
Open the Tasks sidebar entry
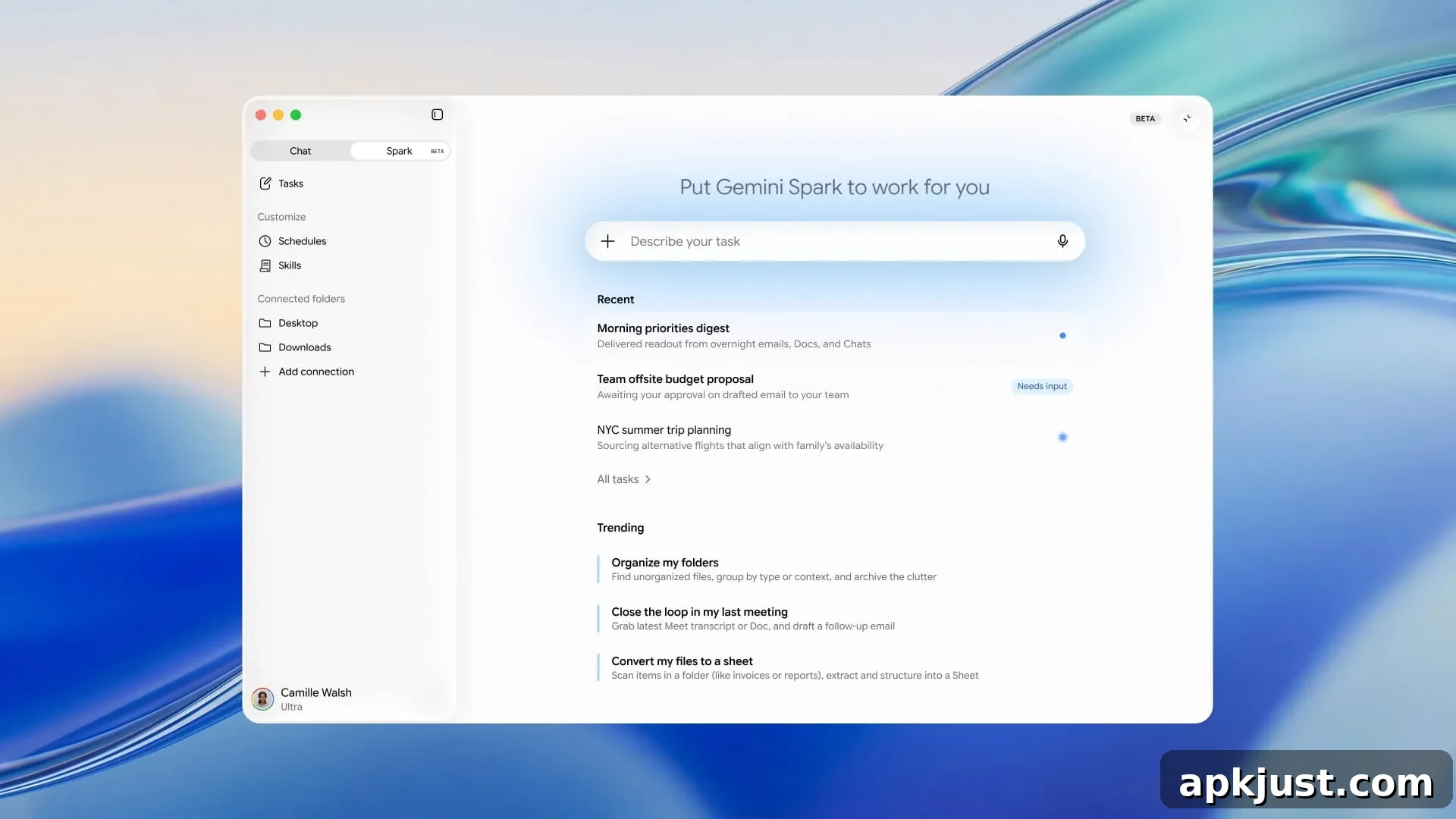[x=290, y=184]
